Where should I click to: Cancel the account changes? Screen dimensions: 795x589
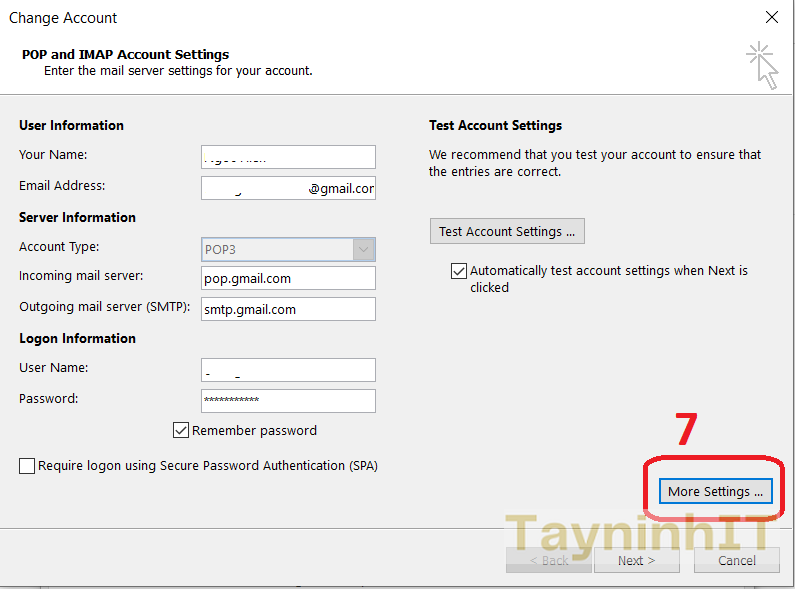coord(736,560)
